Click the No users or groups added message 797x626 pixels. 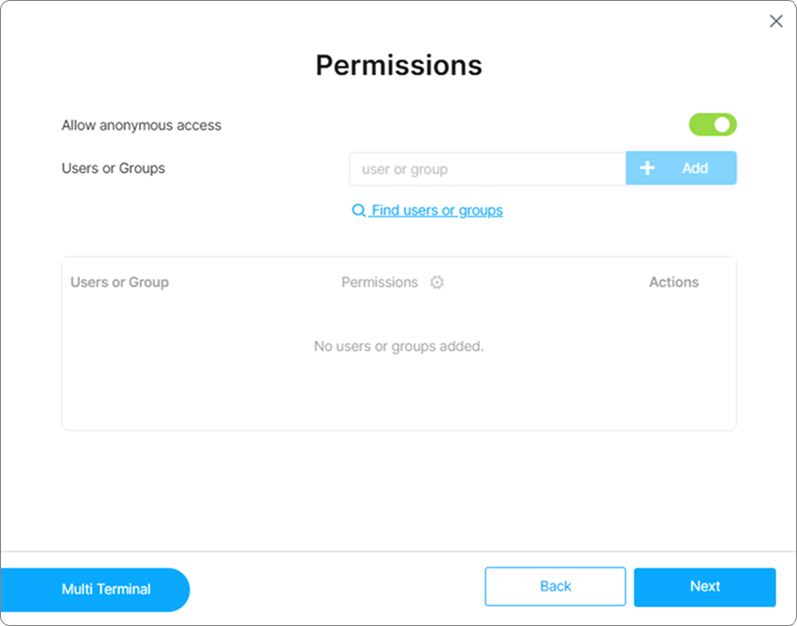click(x=398, y=347)
